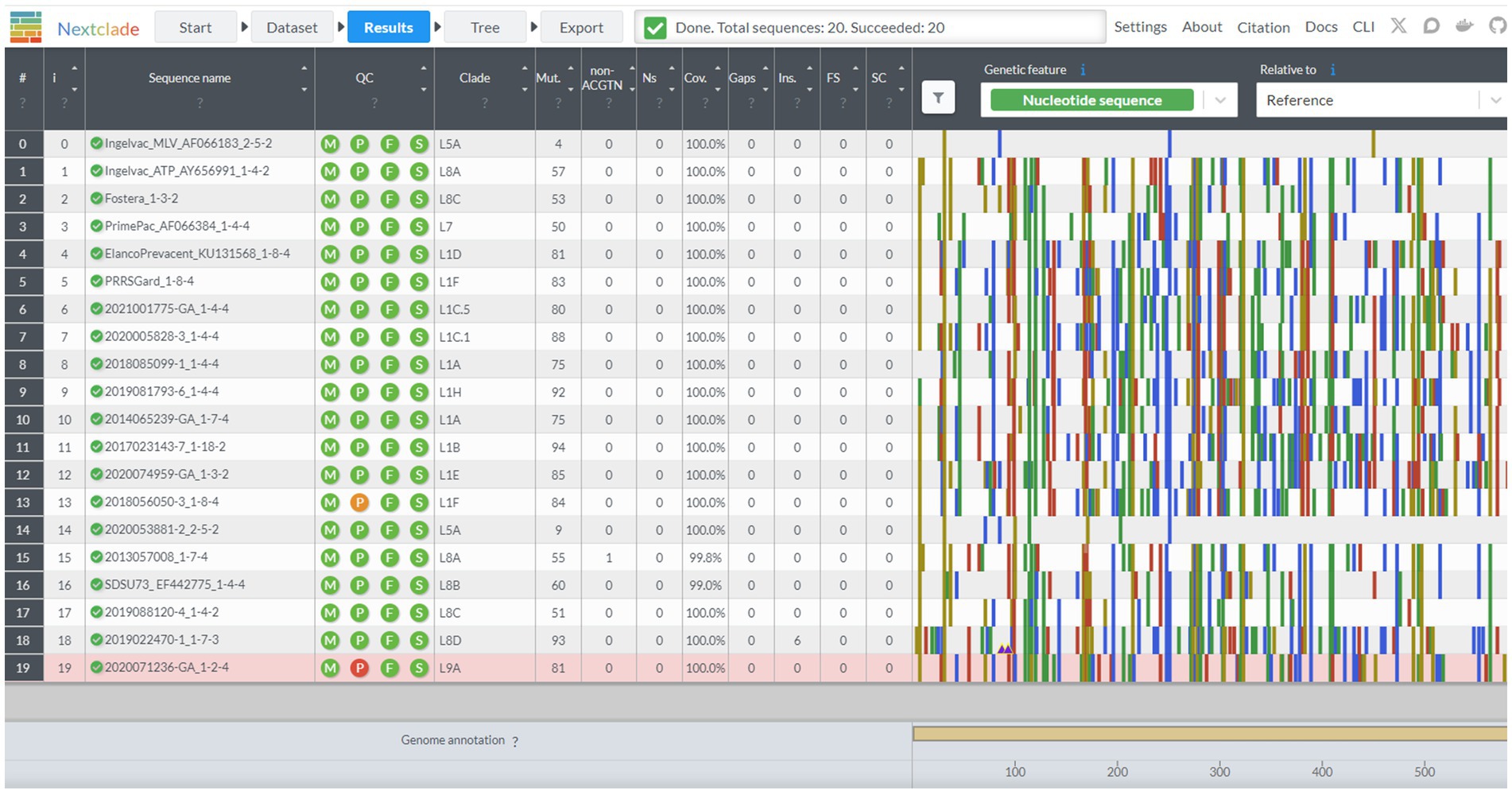Open the Relative to Reference dropdown
Image resolution: width=1512 pixels, height=795 pixels.
pos(1381,100)
